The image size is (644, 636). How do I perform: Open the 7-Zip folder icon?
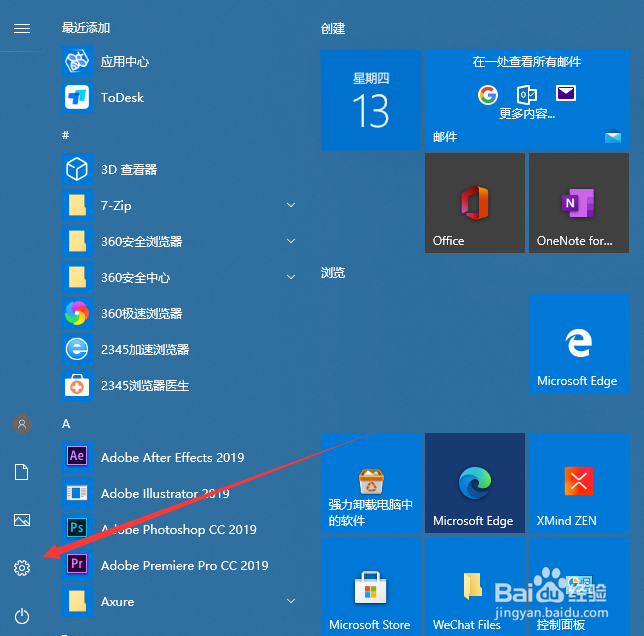77,205
